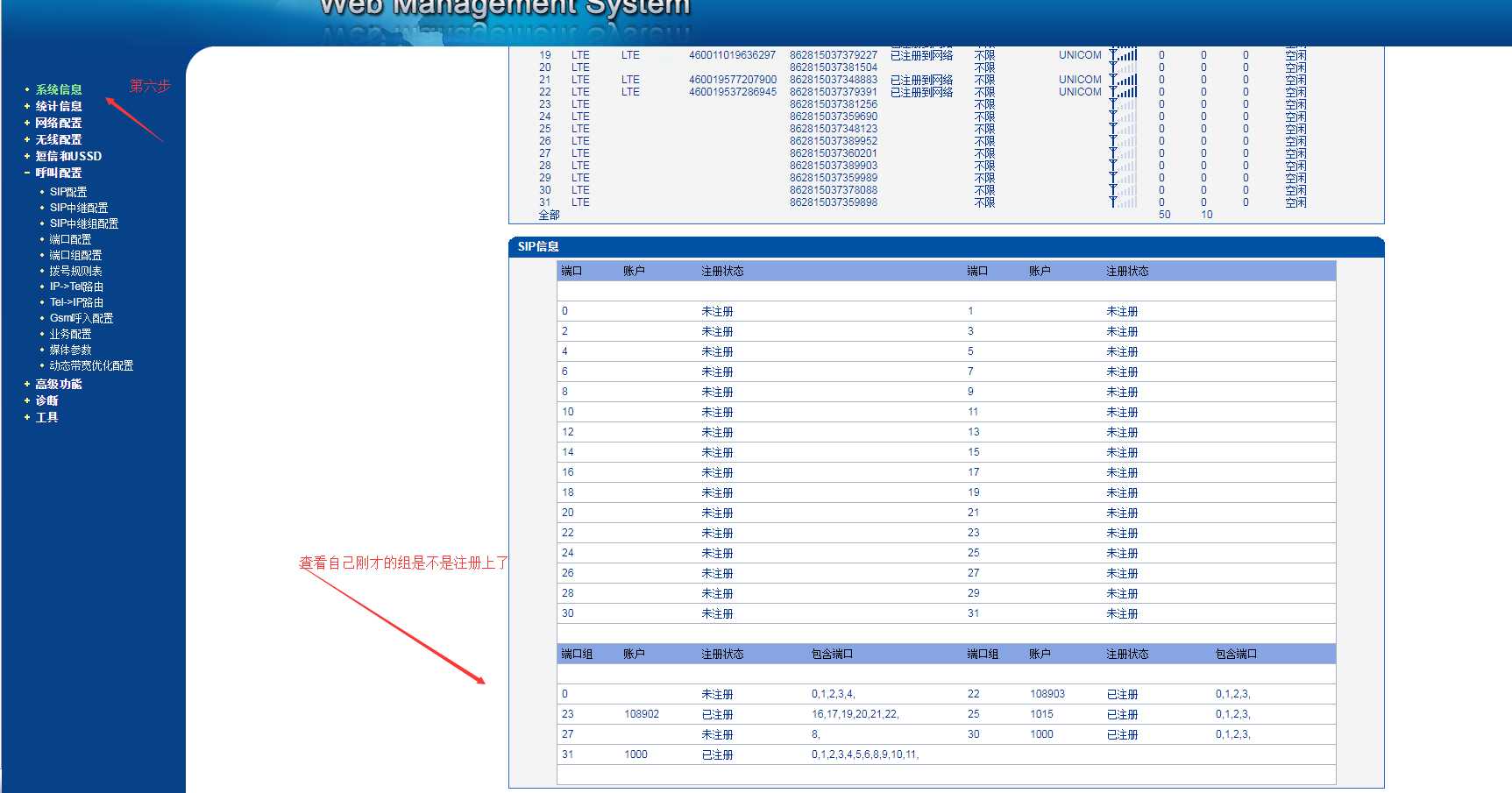Click account 108902 of port group 23
Image resolution: width=1512 pixels, height=793 pixels.
coord(642,714)
